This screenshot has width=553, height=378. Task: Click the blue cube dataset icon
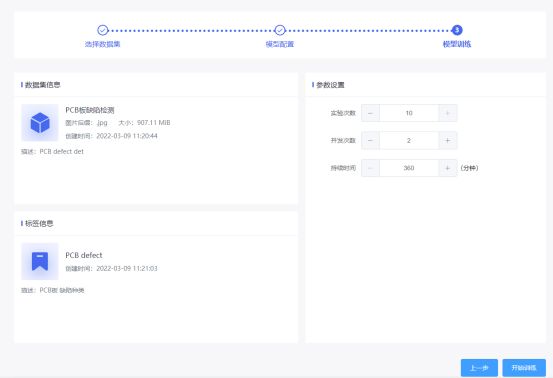(x=40, y=122)
